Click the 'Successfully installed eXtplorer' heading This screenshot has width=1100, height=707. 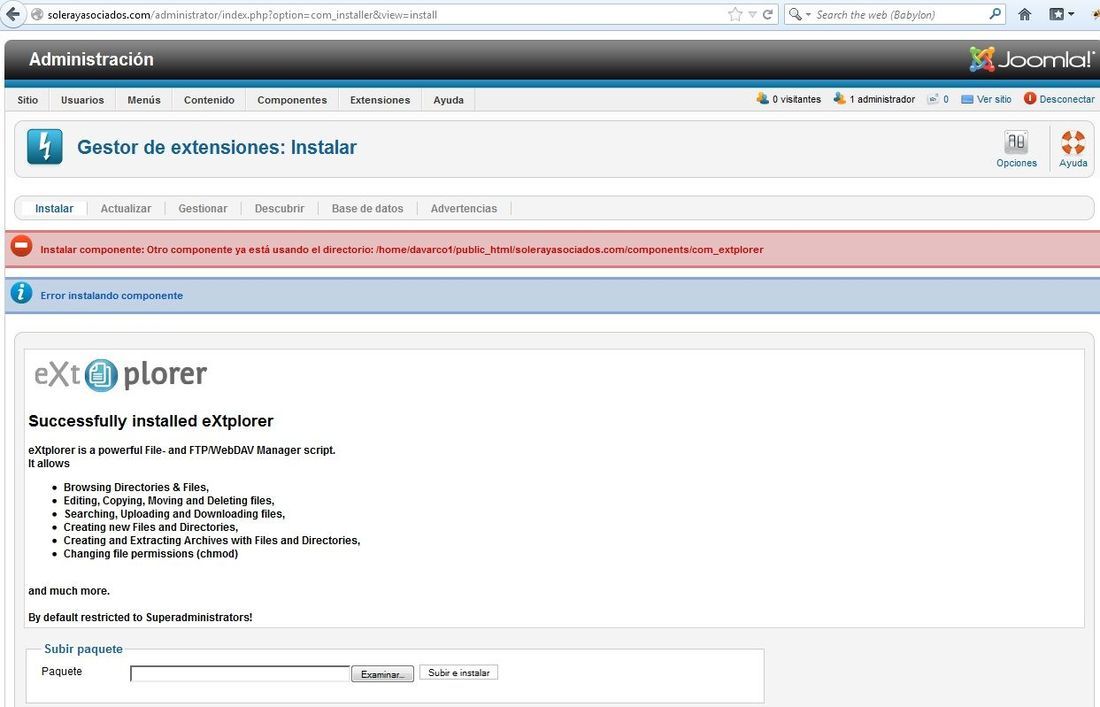151,421
